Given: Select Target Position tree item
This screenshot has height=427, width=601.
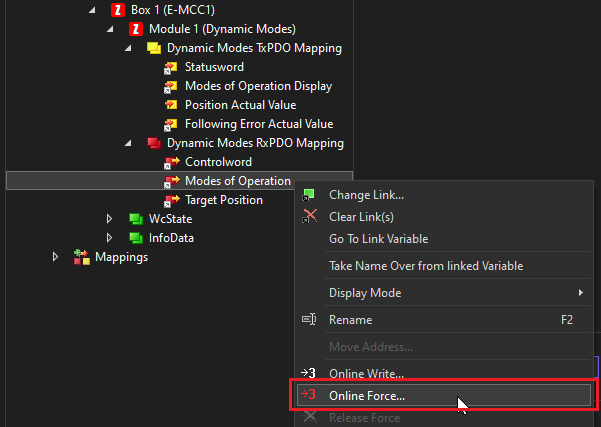Looking at the screenshot, I should 225,200.
